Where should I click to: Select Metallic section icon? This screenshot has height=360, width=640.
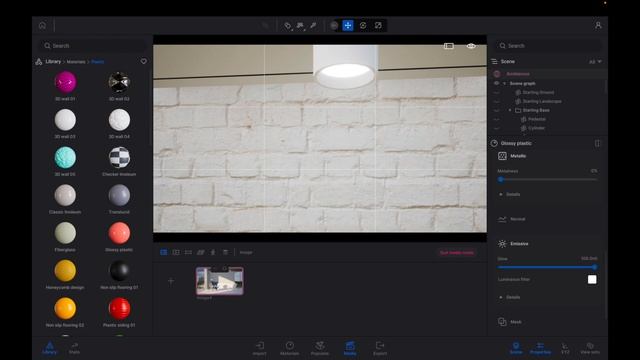[x=502, y=156]
